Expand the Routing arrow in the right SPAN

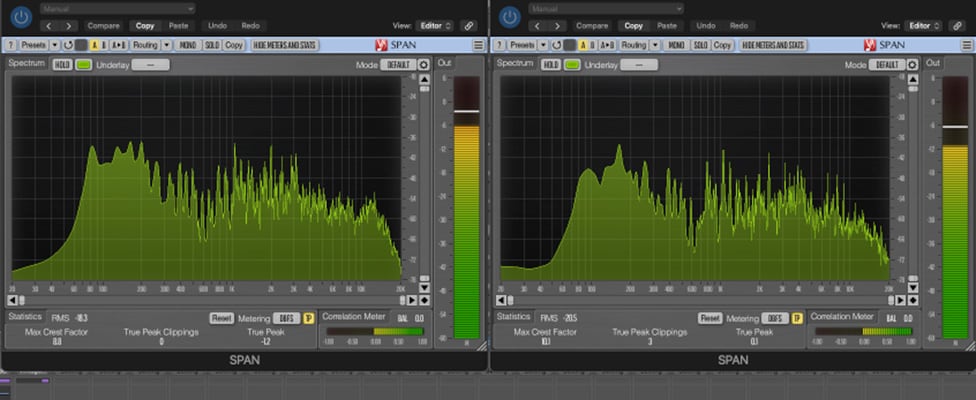(x=655, y=45)
